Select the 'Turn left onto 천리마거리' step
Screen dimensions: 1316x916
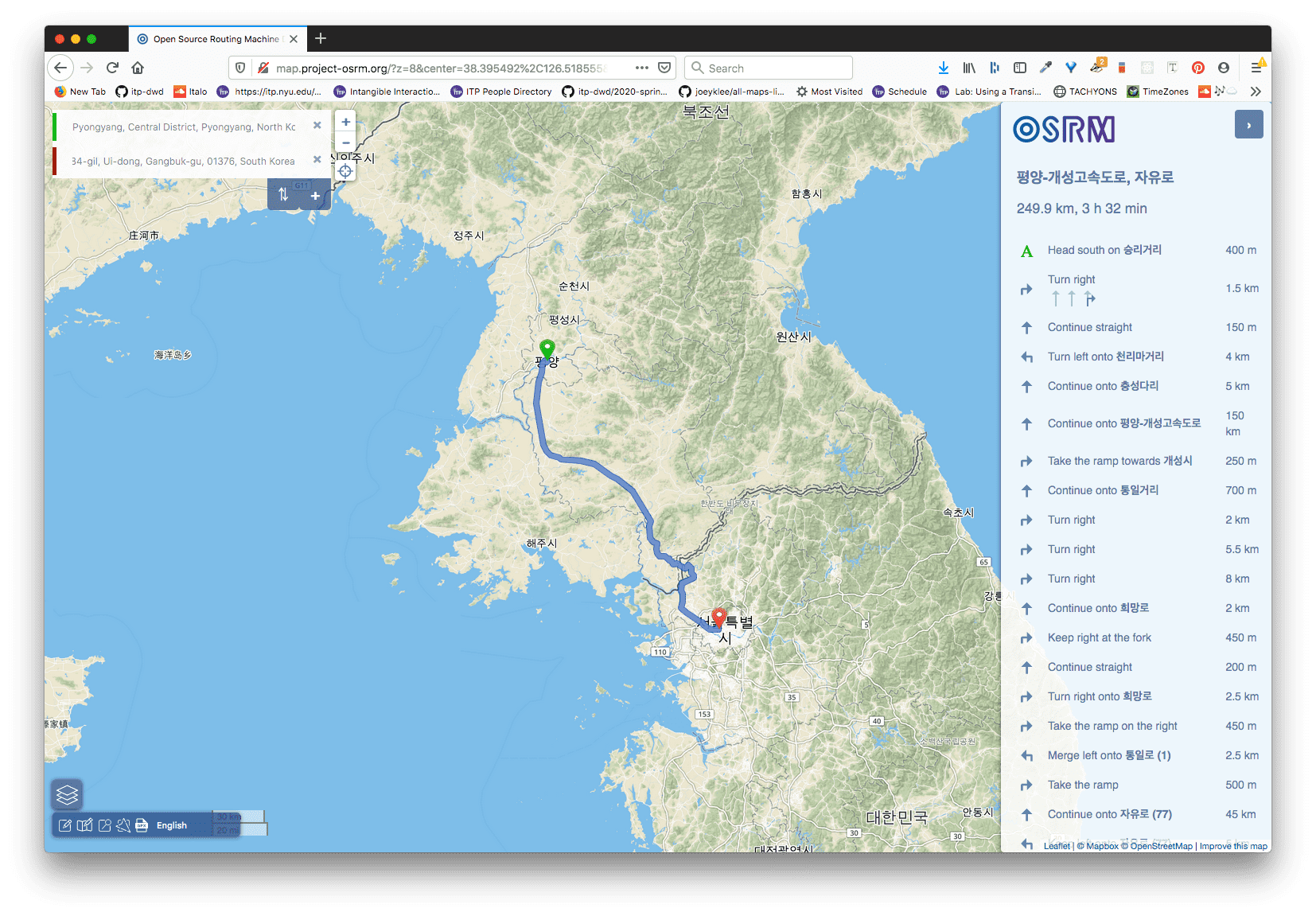tap(1105, 357)
